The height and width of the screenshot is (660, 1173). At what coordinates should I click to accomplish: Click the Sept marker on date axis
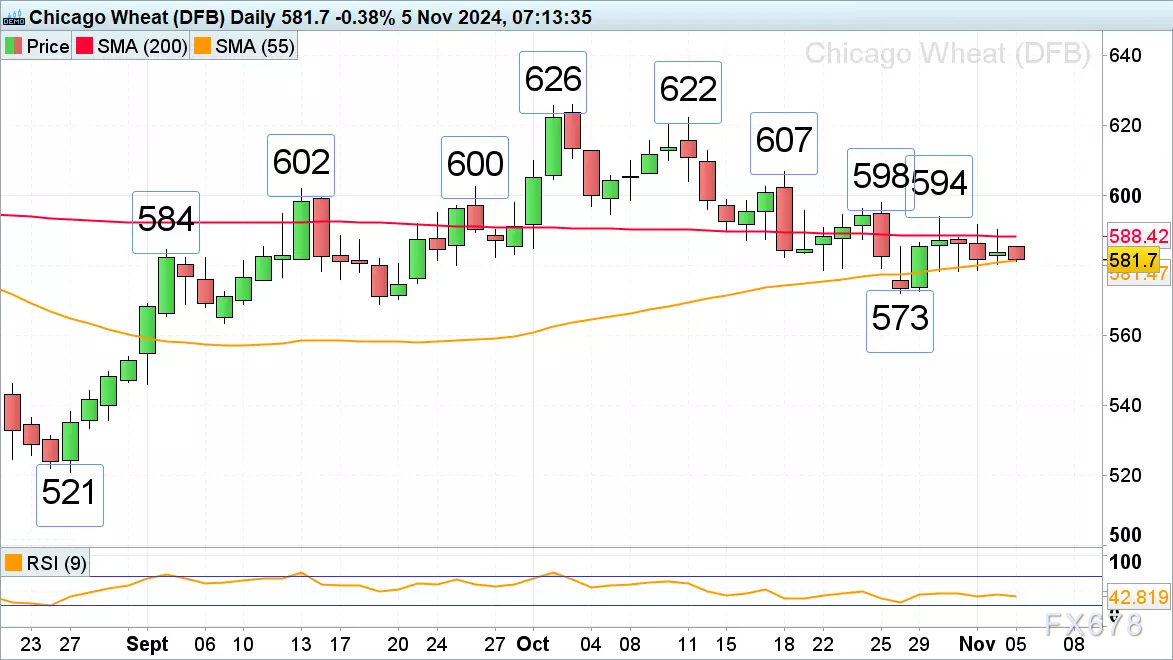tap(147, 644)
